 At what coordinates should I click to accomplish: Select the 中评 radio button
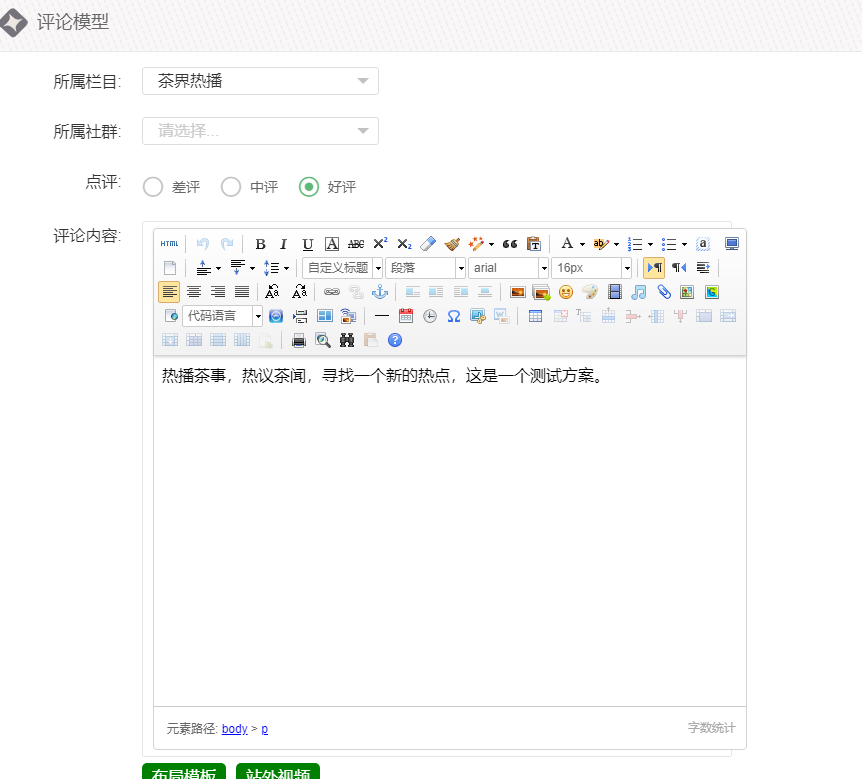[x=231, y=187]
